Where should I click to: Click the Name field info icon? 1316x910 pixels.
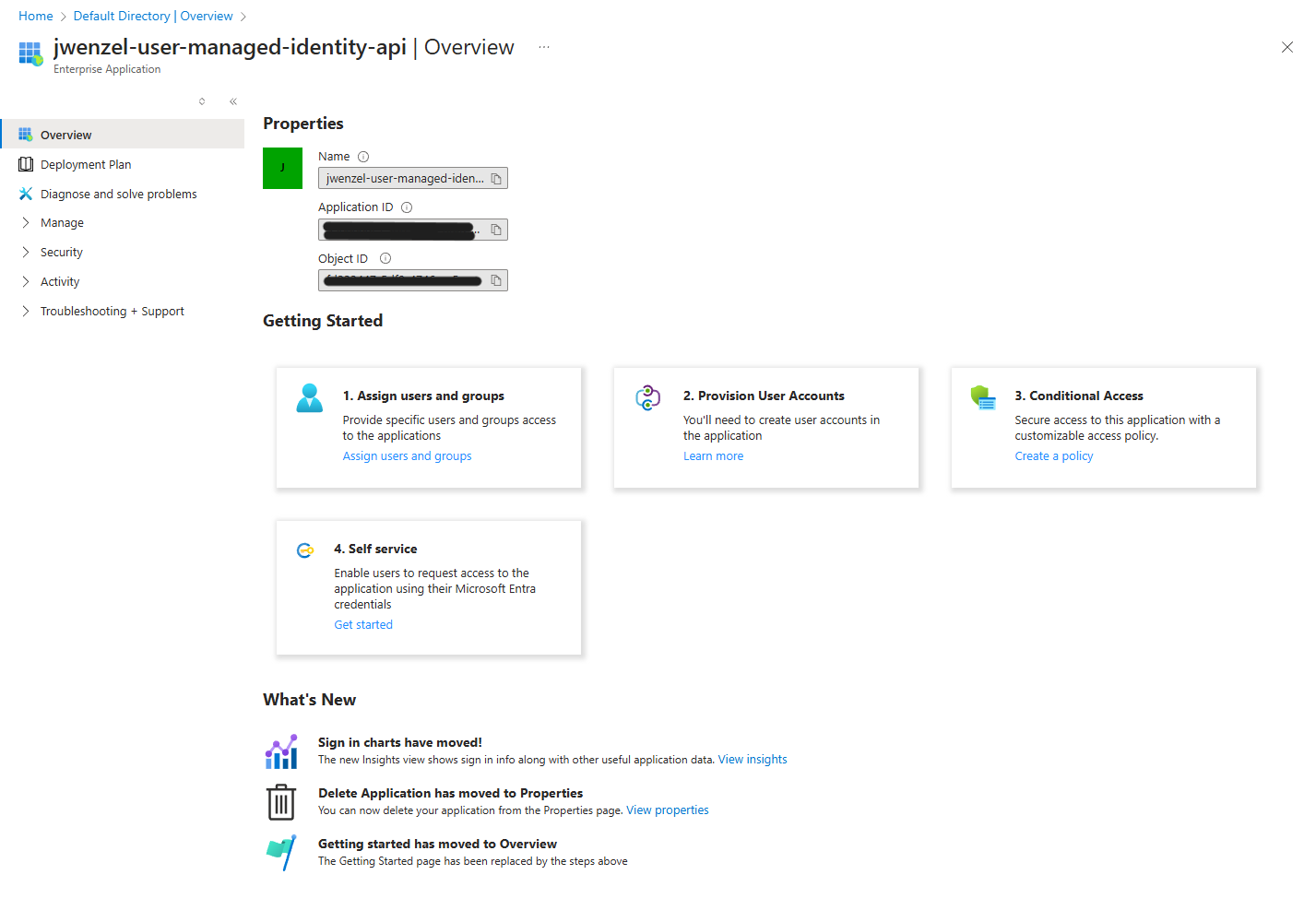[363, 156]
